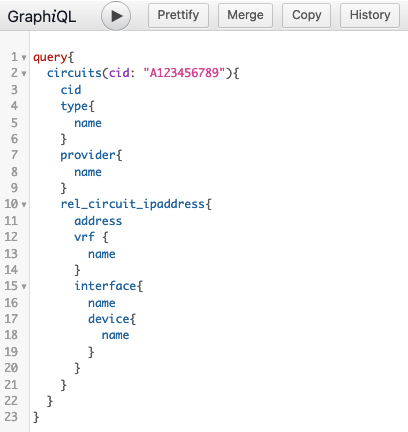The width and height of the screenshot is (408, 432).
Task: Click line number 23 in the gutter
Action: (x=11, y=417)
